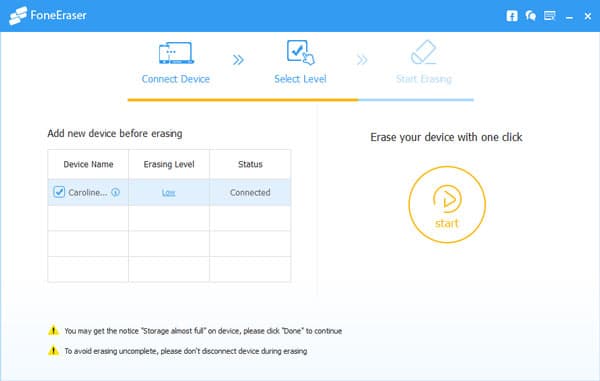600x381 pixels.
Task: Click the Erasing Level column header
Action: tap(169, 164)
